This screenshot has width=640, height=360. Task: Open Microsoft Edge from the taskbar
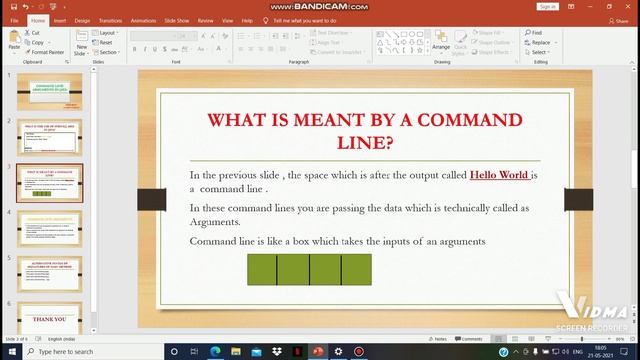click(x=215, y=351)
